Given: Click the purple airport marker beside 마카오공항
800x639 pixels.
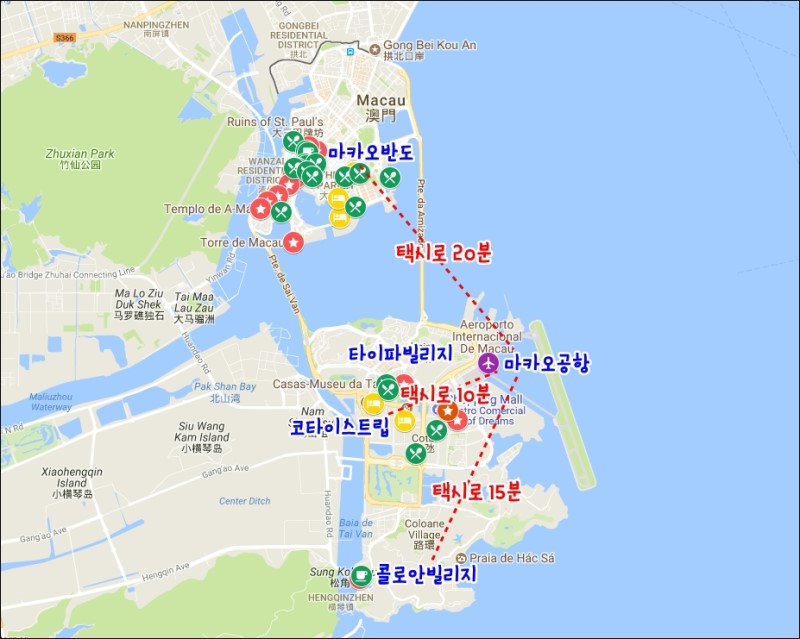Looking at the screenshot, I should (488, 363).
